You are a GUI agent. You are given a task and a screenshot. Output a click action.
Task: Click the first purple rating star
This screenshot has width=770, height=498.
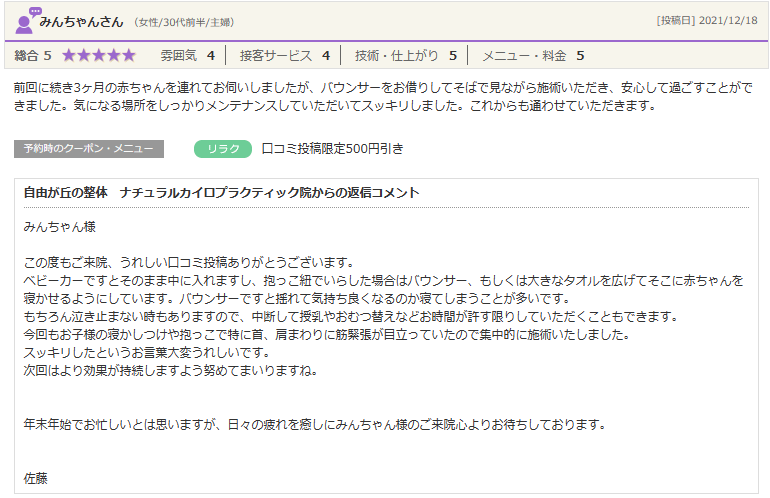71,56
